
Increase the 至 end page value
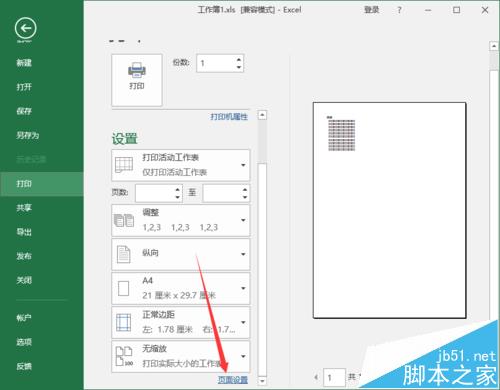(245, 189)
